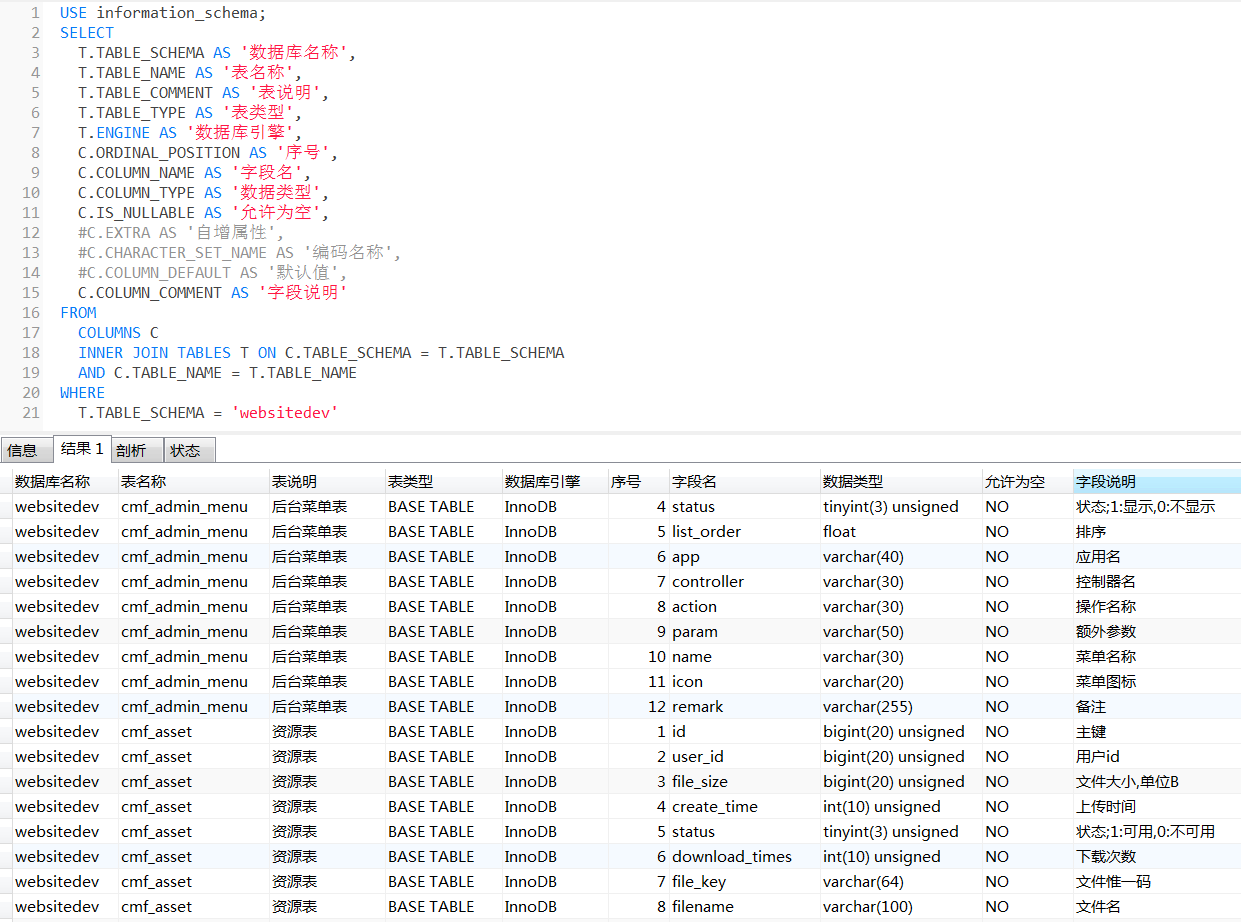Select the '菜单图标' field comment cell
Image resolution: width=1241 pixels, height=922 pixels.
(x=1156, y=682)
